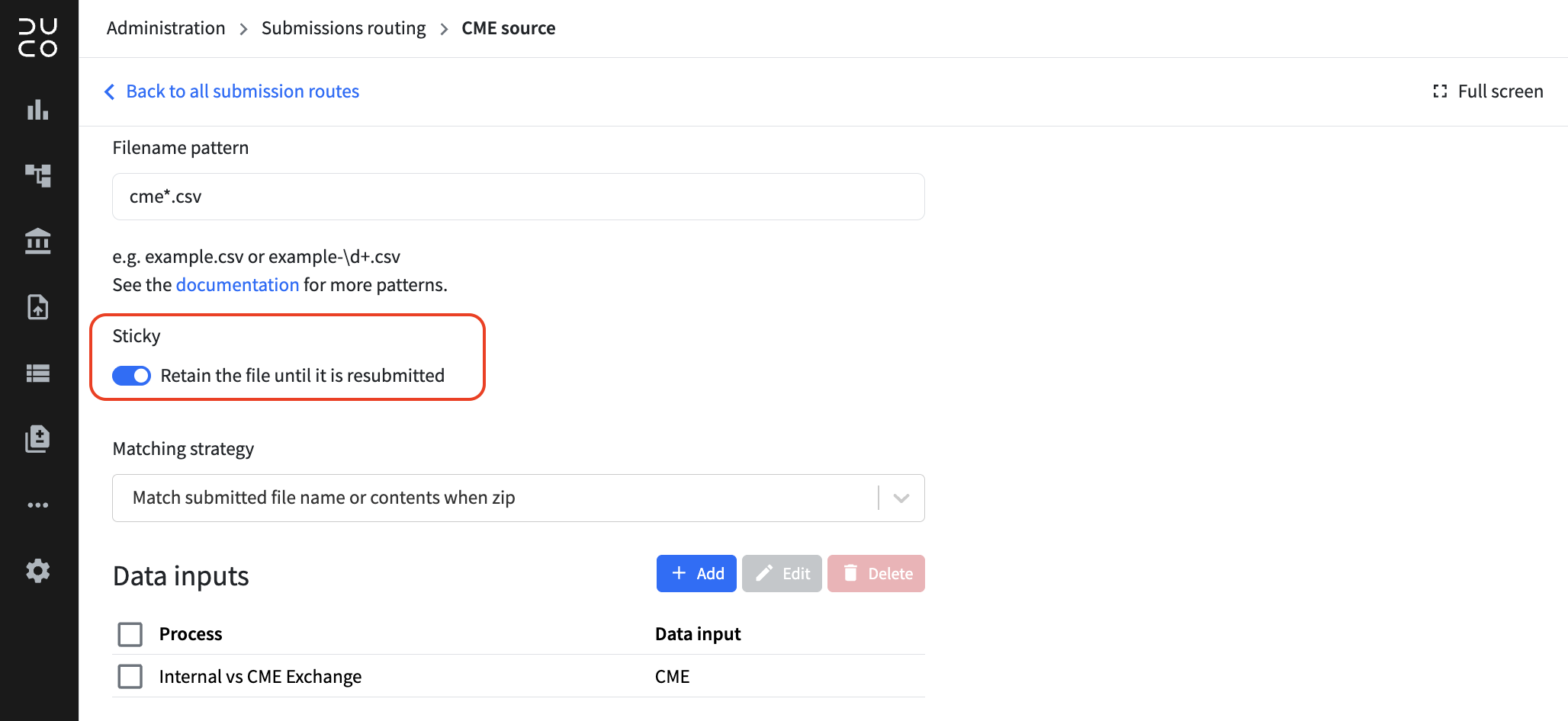The width and height of the screenshot is (1568, 721).
Task: Open the bar chart dashboard icon
Action: [38, 110]
